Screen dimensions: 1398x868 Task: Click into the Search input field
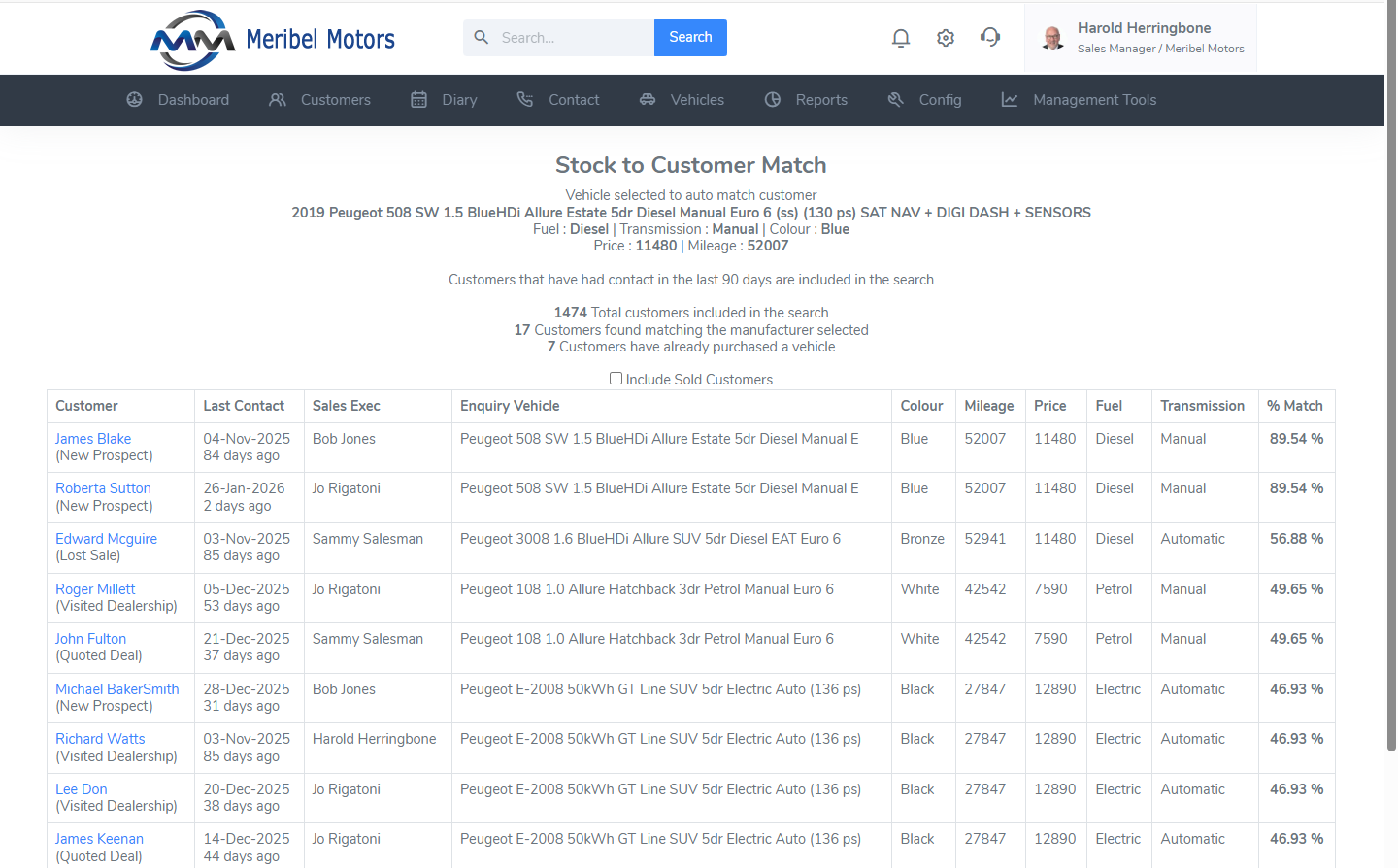click(x=573, y=38)
